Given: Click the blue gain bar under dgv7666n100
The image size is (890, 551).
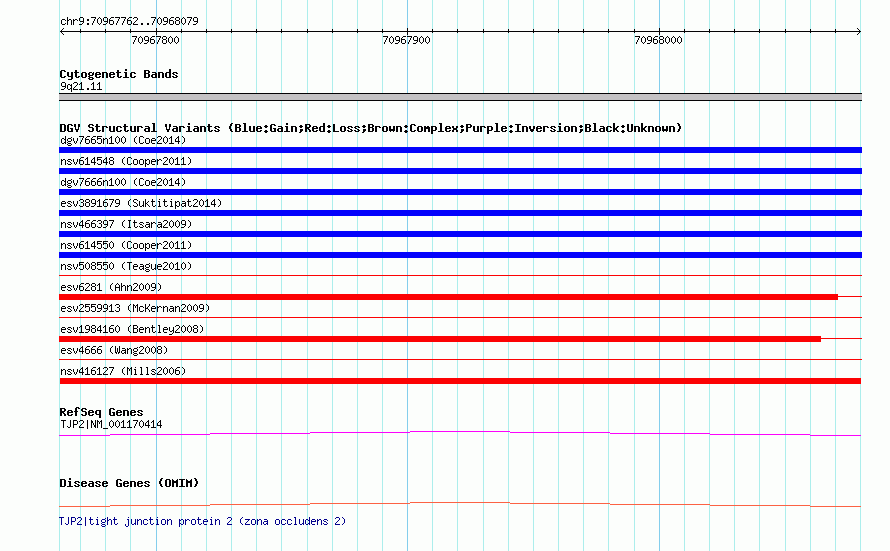Looking at the screenshot, I should click(x=460, y=192).
